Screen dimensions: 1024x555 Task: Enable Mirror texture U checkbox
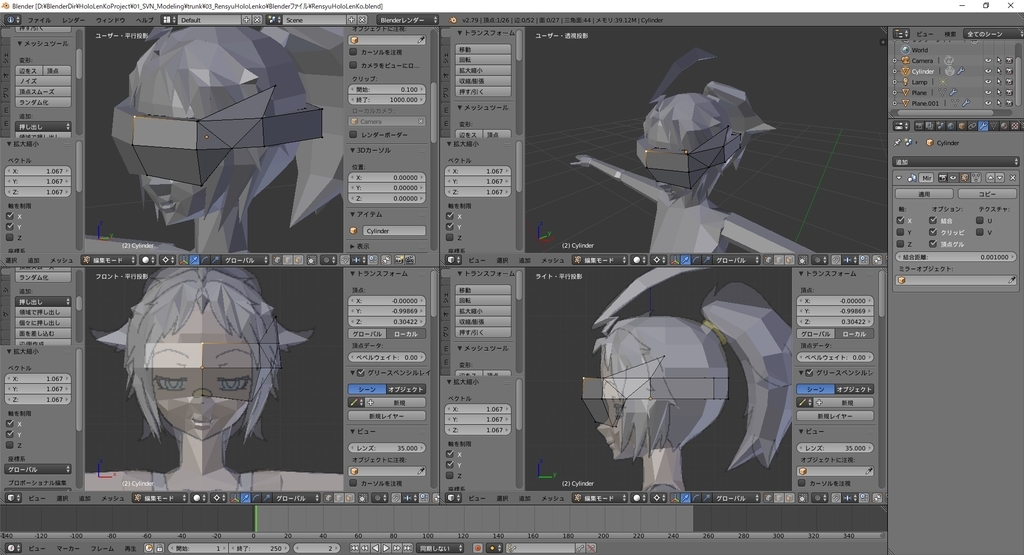click(980, 221)
